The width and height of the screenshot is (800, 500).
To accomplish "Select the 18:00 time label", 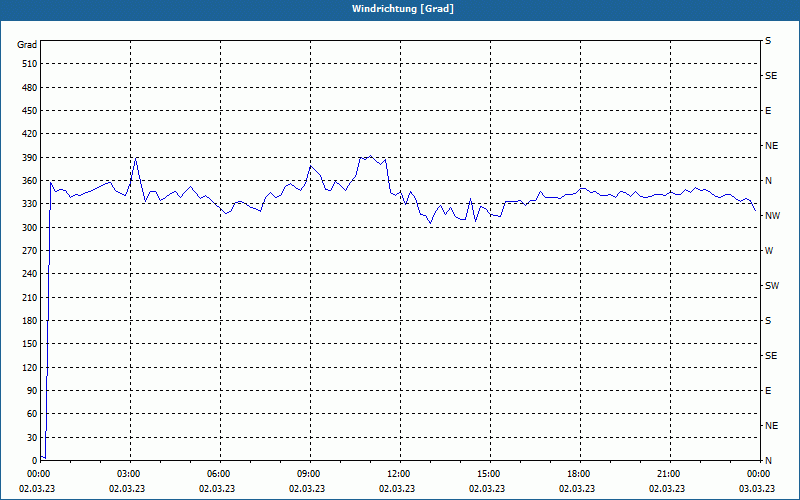I will click(x=578, y=474).
